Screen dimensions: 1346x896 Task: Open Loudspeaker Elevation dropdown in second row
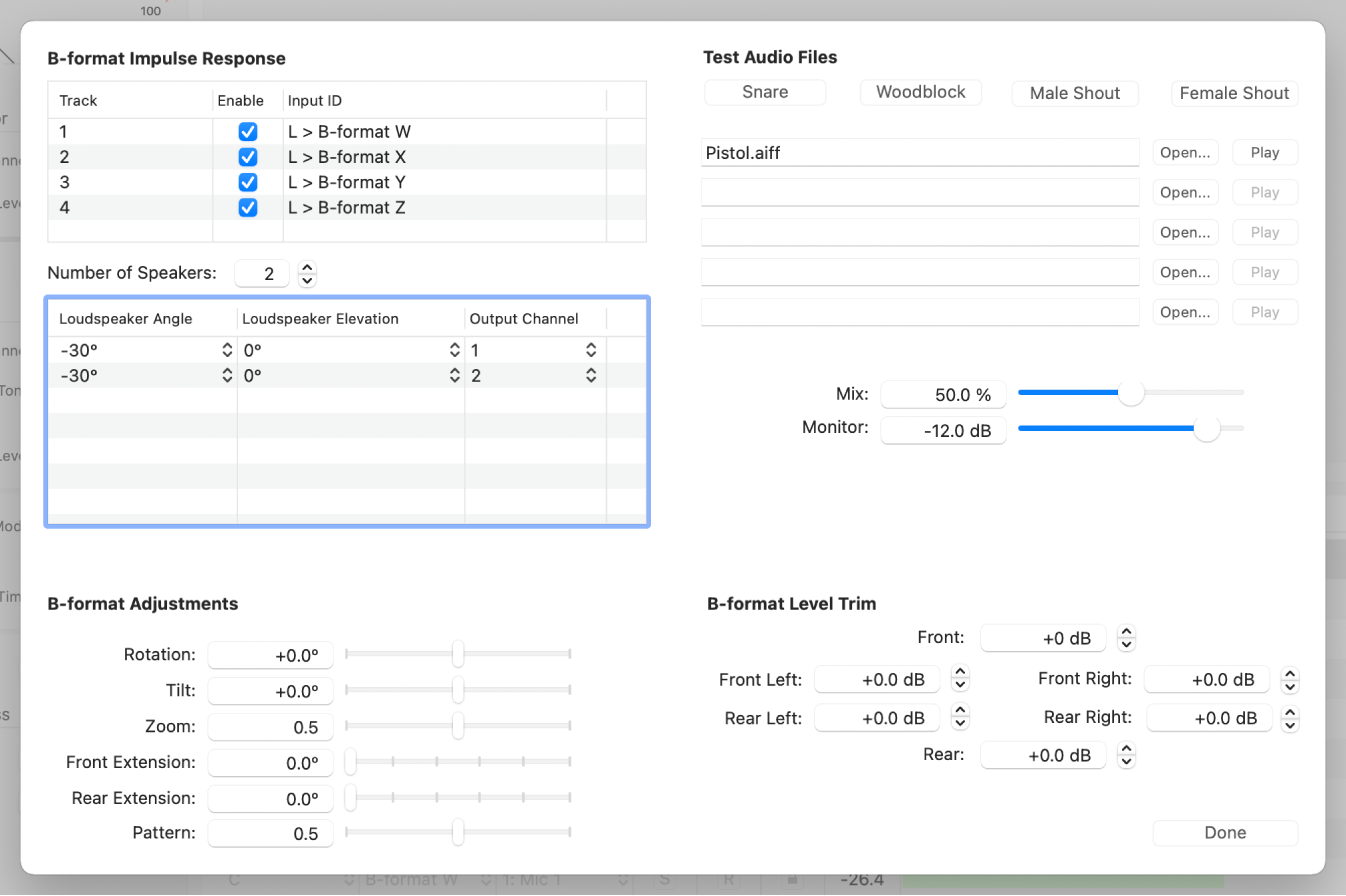tap(452, 376)
